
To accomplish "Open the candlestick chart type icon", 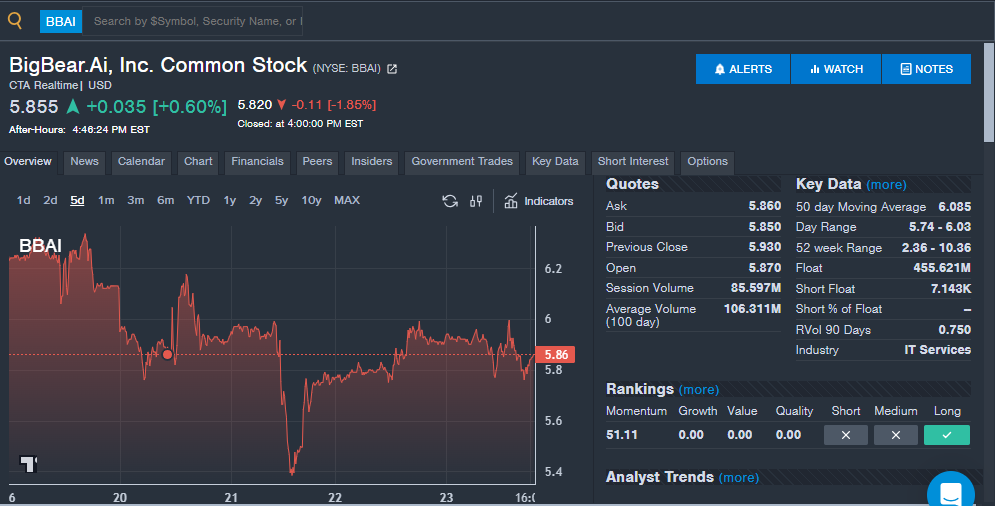I will pos(476,201).
